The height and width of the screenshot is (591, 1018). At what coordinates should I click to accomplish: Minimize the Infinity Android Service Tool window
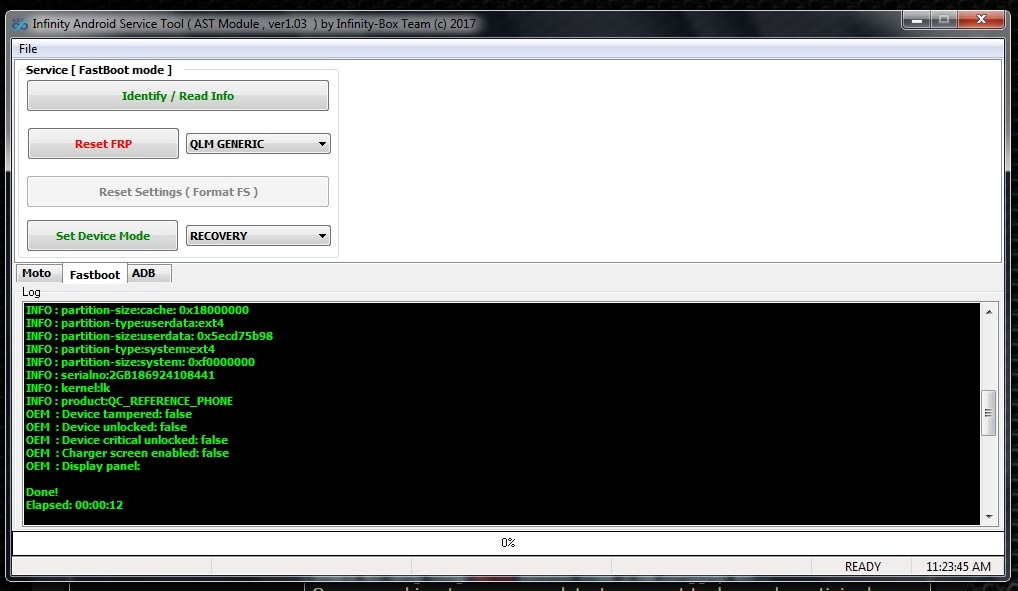point(917,20)
